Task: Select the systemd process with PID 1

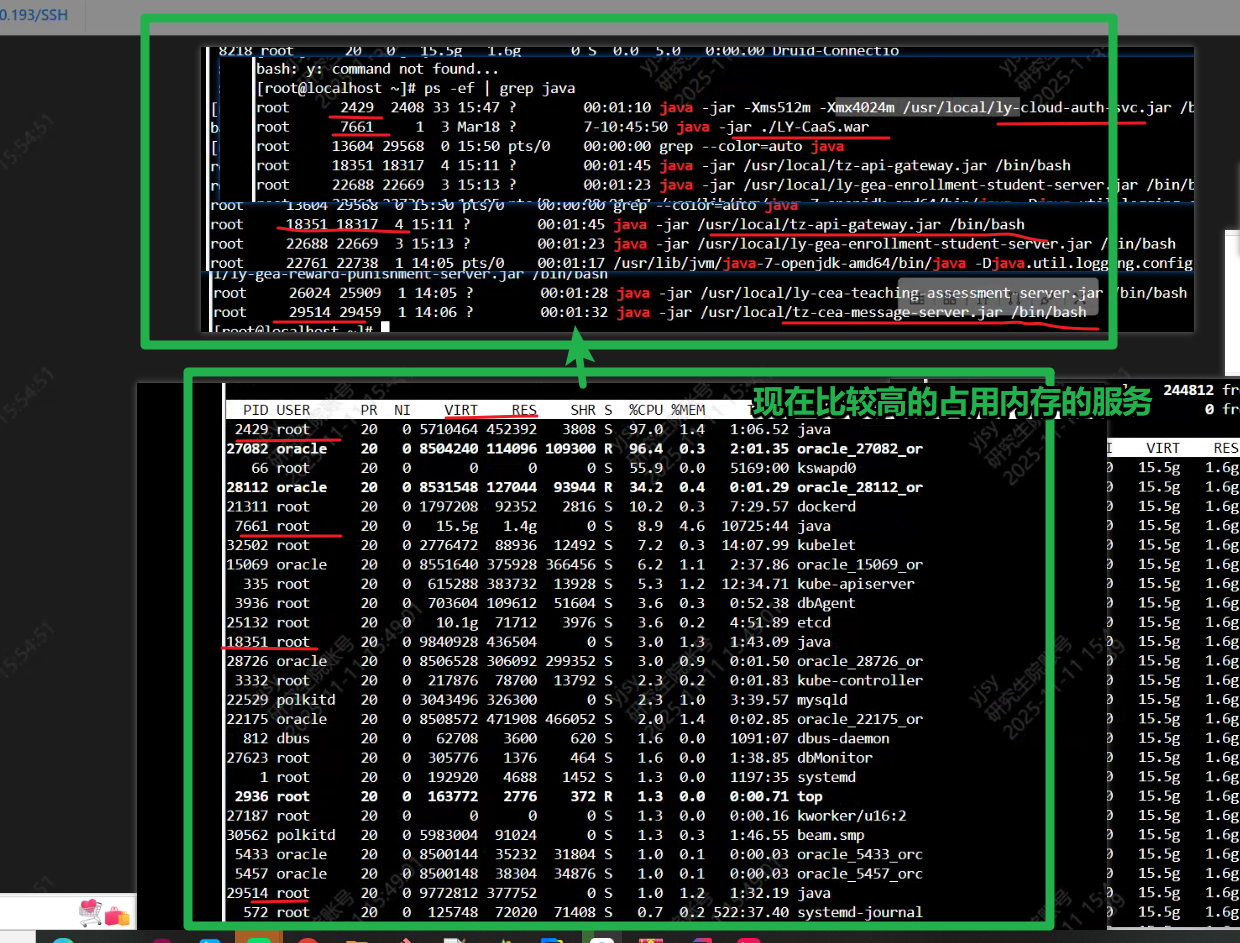Action: point(574,777)
